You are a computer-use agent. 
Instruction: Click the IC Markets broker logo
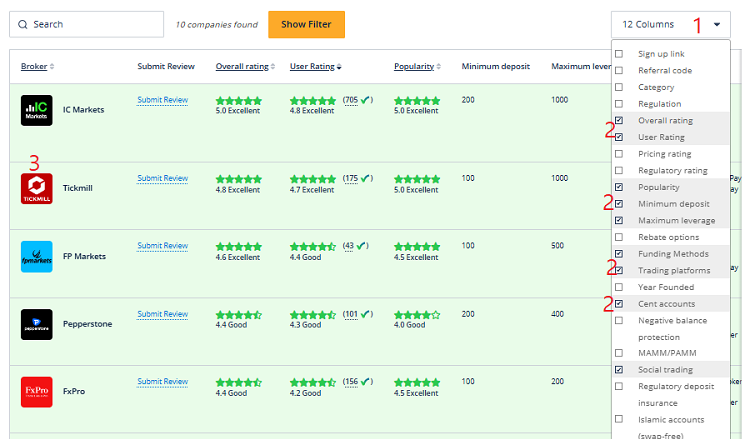coord(37,110)
